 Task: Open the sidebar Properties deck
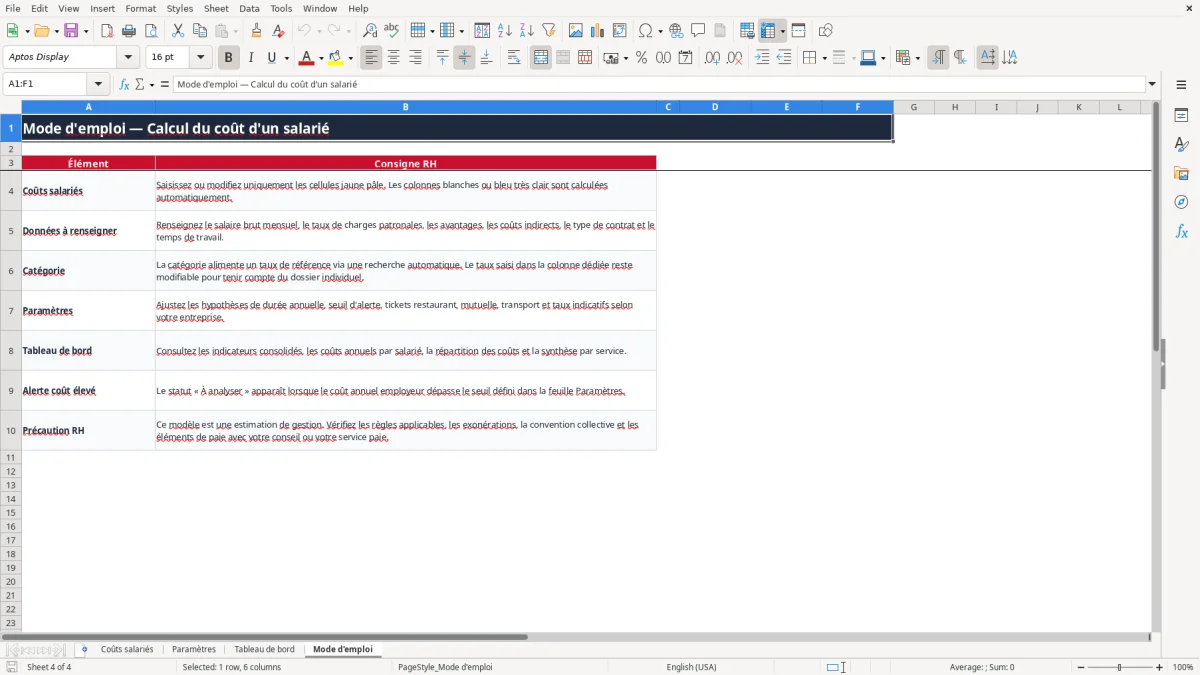click(x=1181, y=116)
